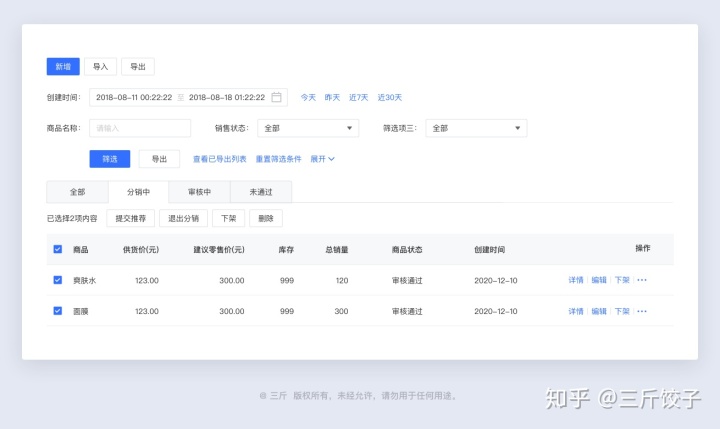Click the 导入 button
This screenshot has height=429, width=720.
tap(101, 67)
